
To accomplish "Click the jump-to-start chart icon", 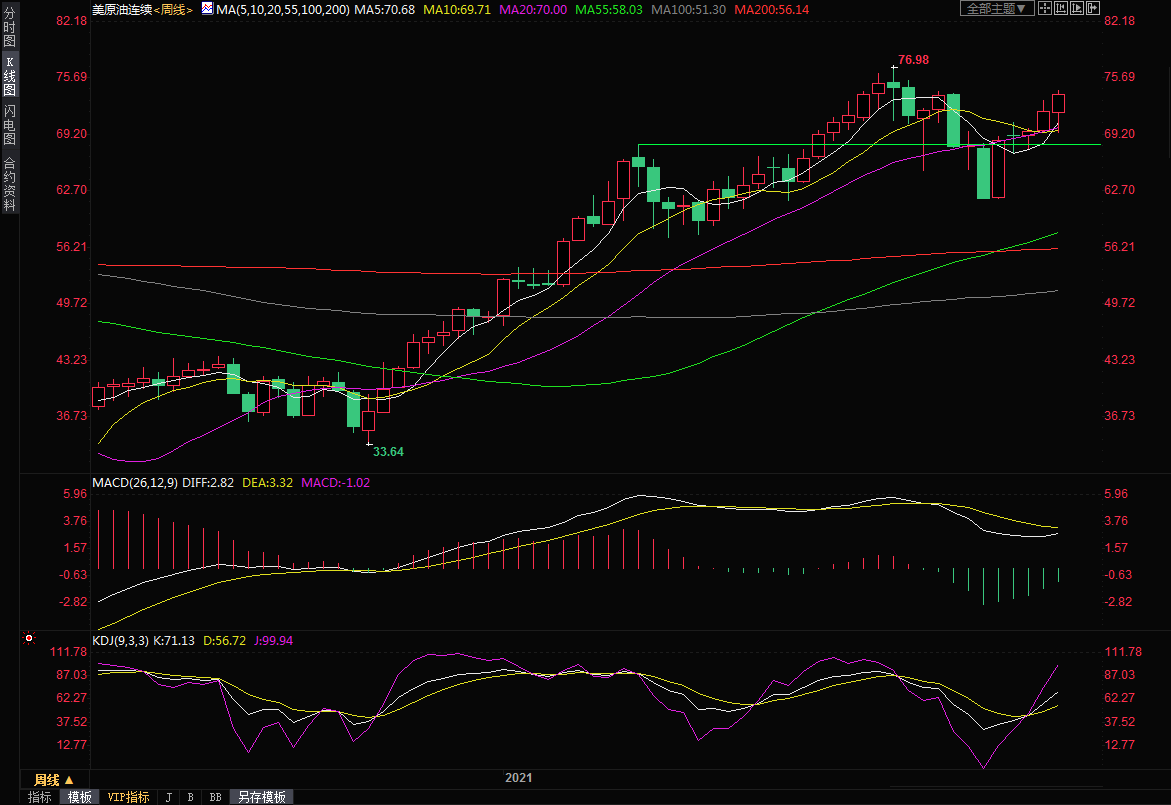I will 1061,8.
